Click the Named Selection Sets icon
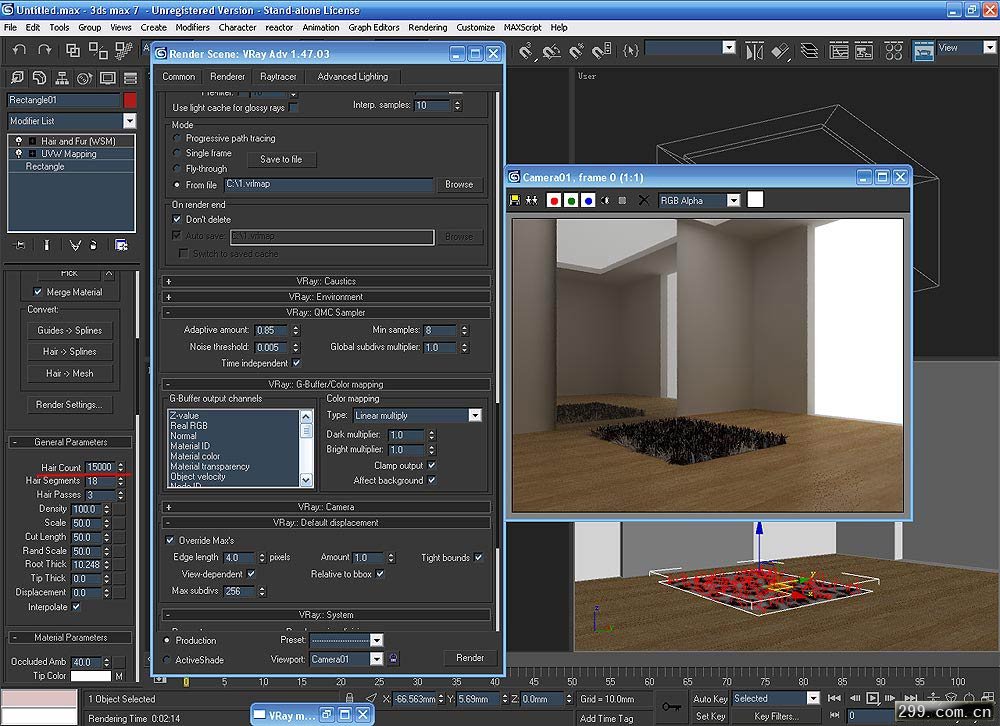This screenshot has width=1000, height=726. pos(630,50)
